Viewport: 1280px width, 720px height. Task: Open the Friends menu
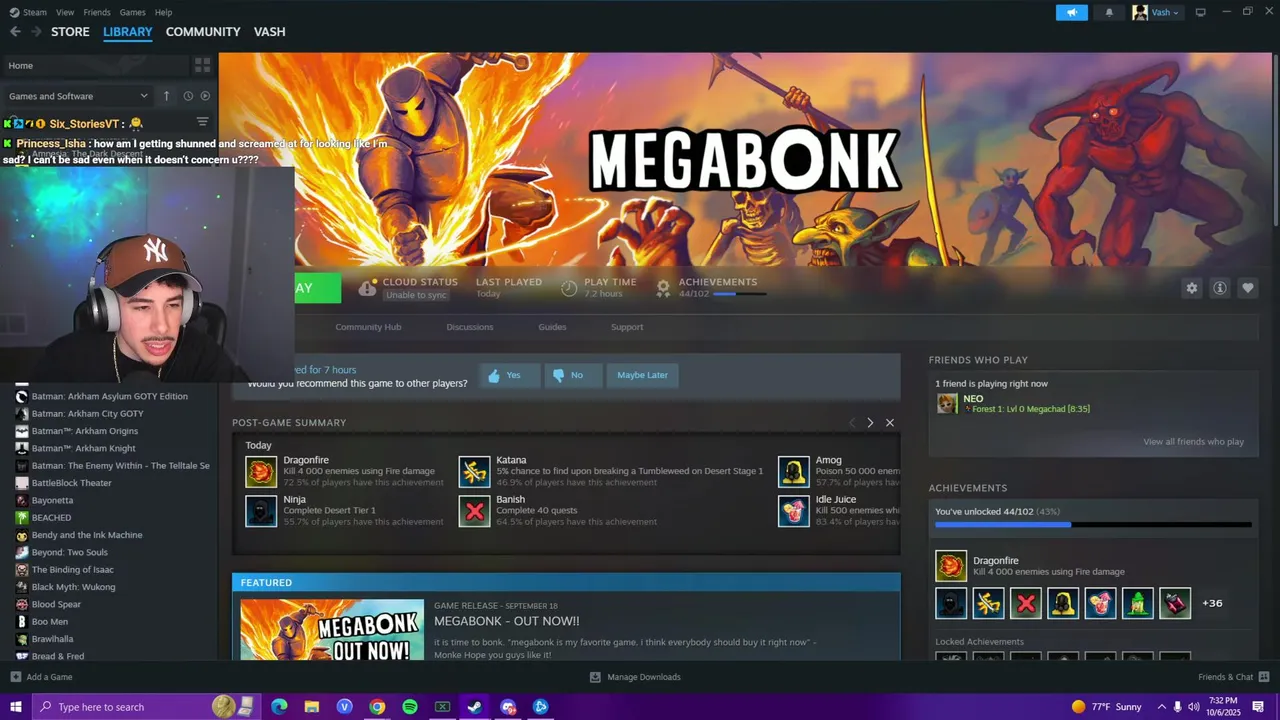[97, 12]
